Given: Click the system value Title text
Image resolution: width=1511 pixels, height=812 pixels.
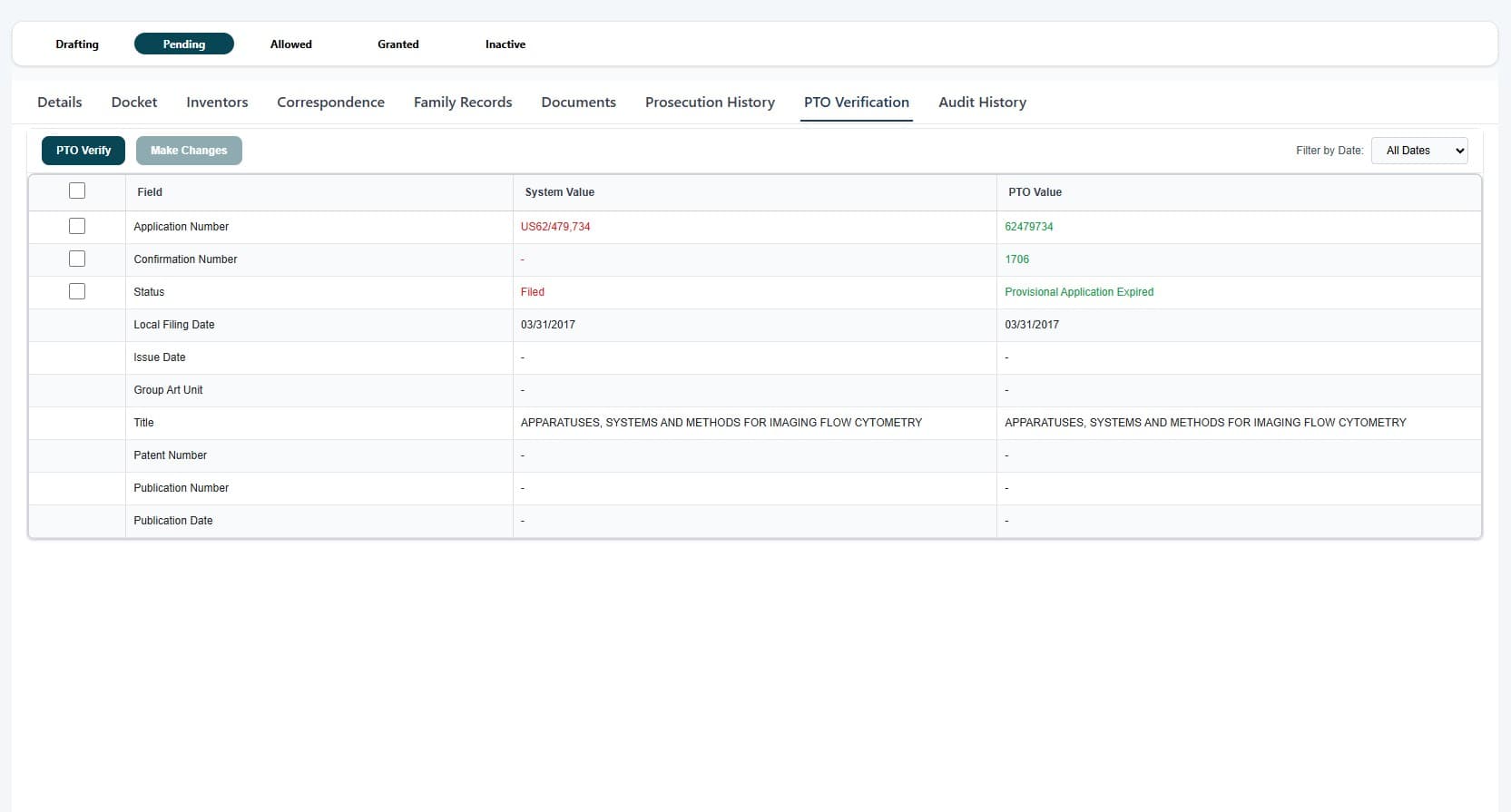Looking at the screenshot, I should click(721, 423).
